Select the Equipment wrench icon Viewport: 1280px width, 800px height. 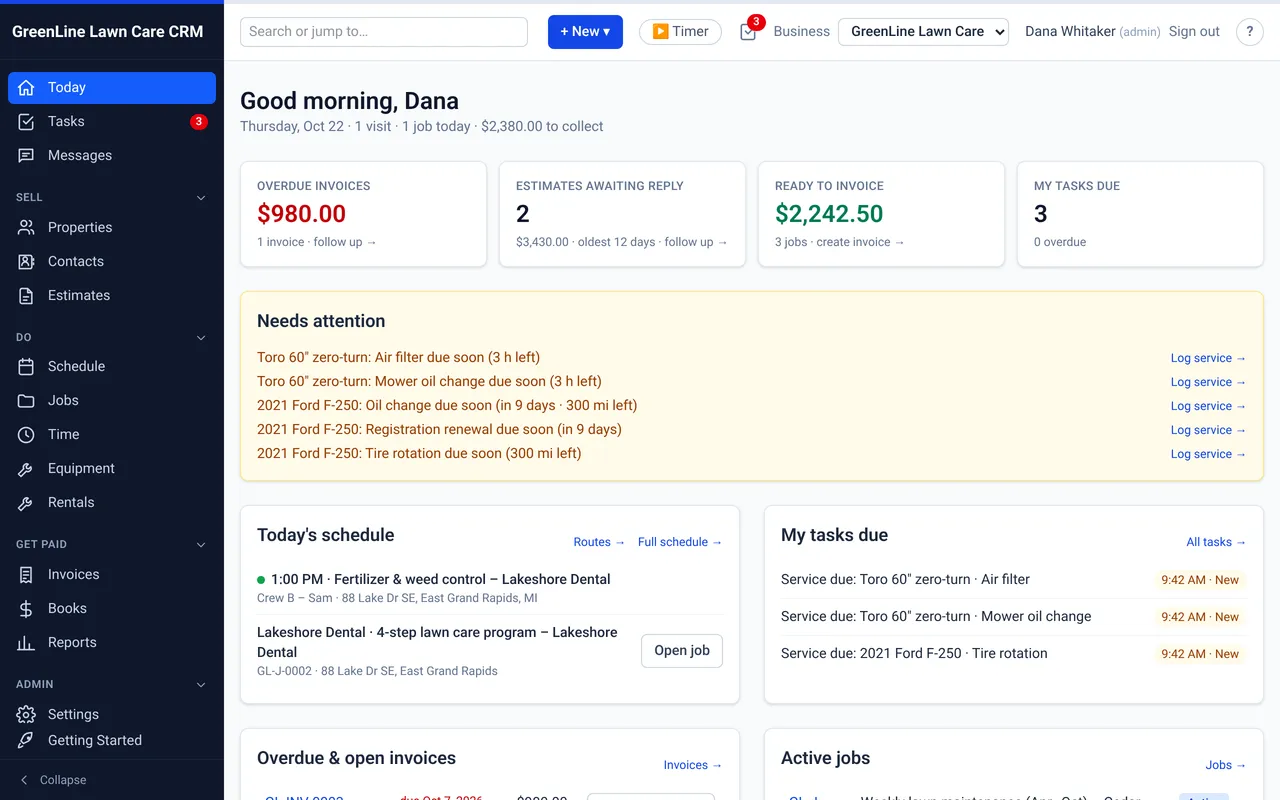[x=27, y=469]
